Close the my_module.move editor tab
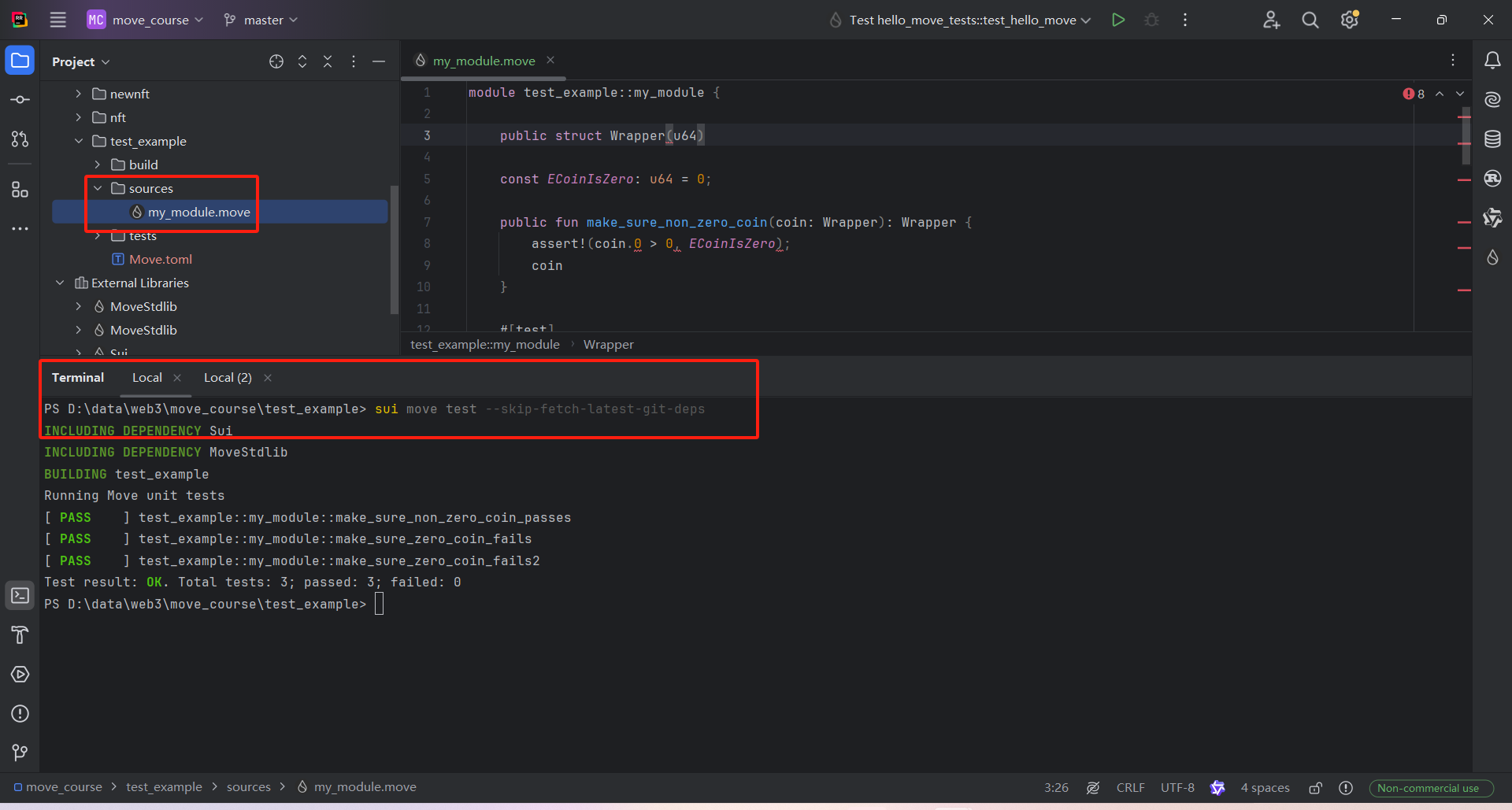The image size is (1512, 810). [x=550, y=60]
